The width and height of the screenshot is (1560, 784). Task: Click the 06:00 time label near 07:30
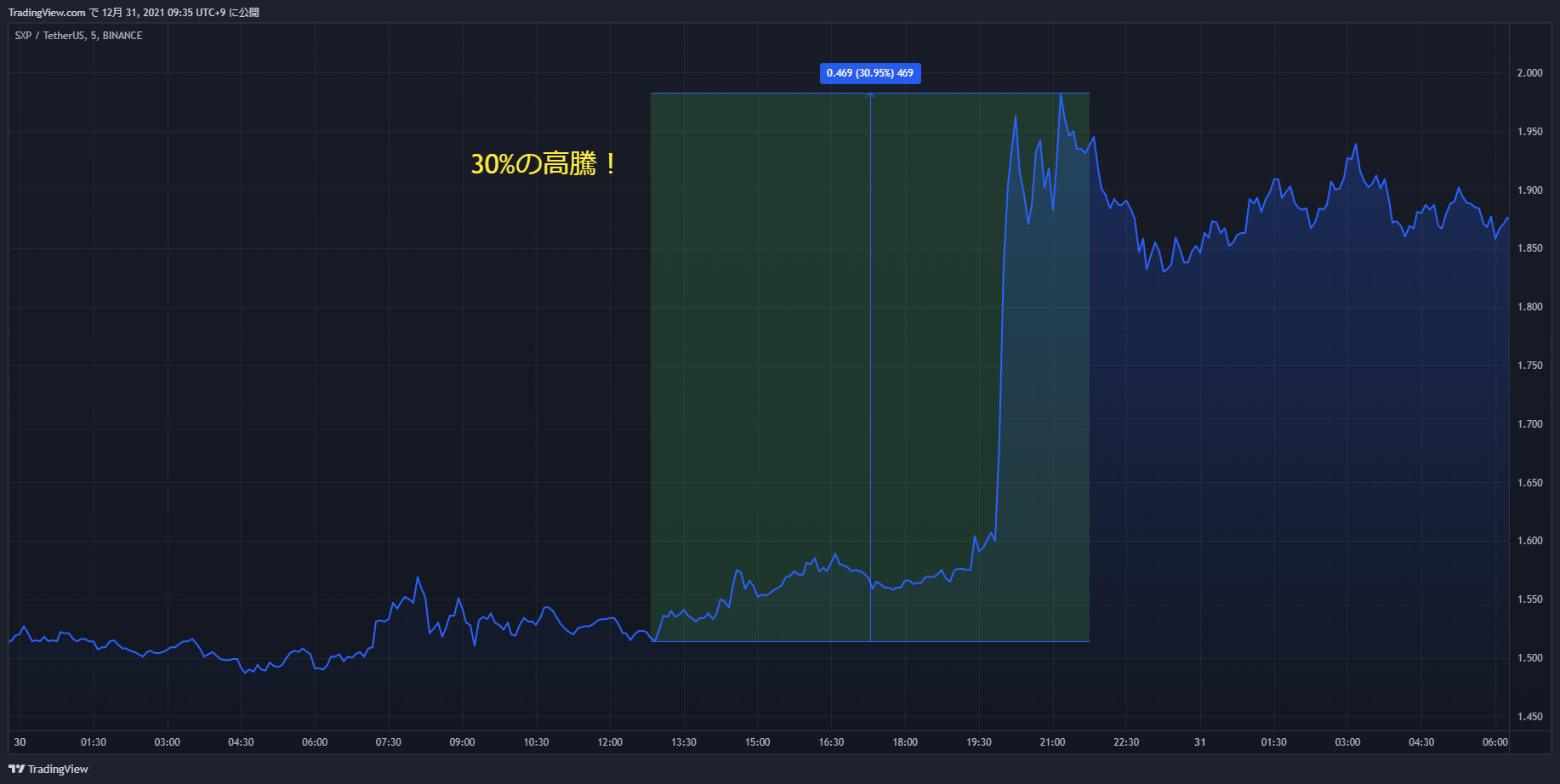click(x=315, y=742)
